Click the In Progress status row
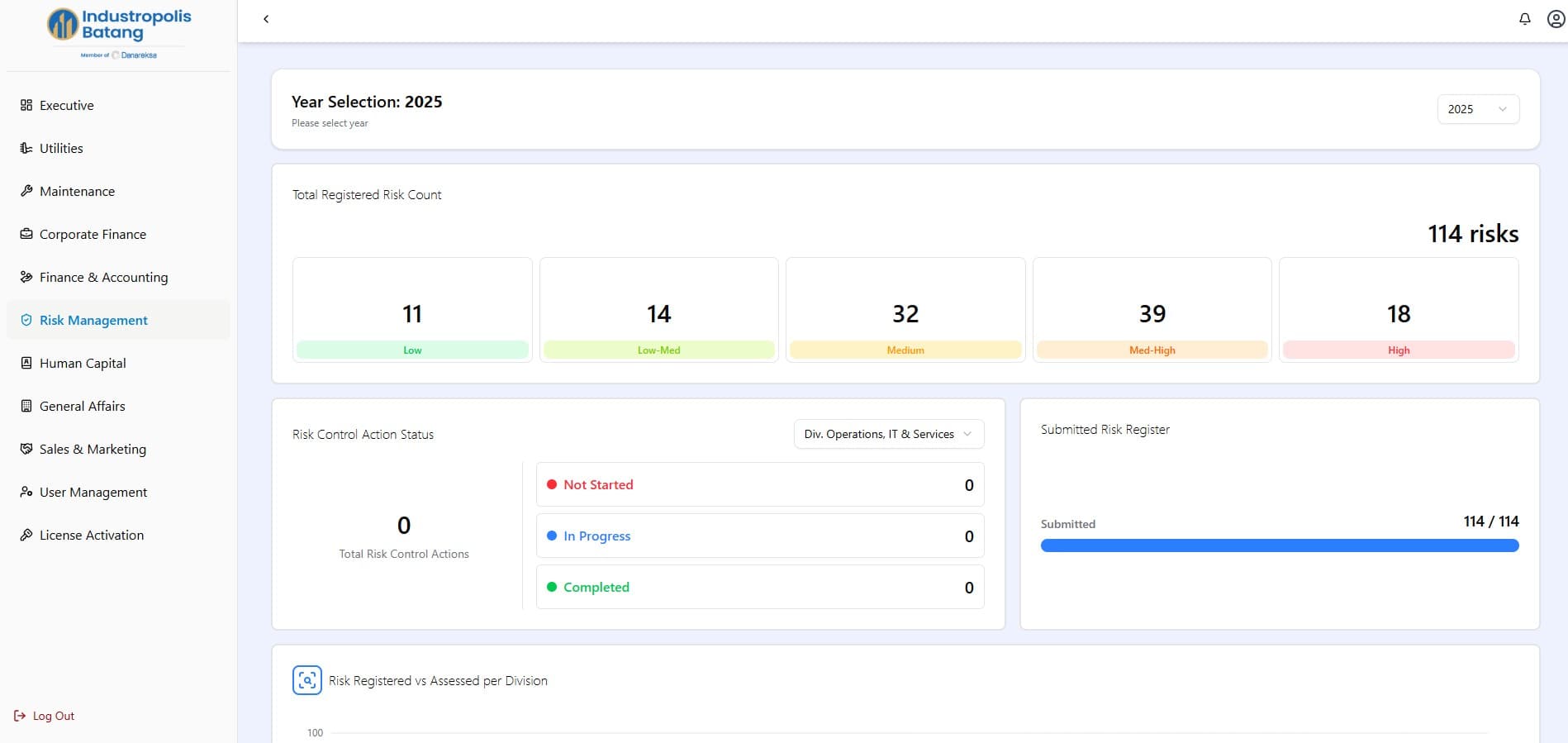1568x743 pixels. (760, 536)
